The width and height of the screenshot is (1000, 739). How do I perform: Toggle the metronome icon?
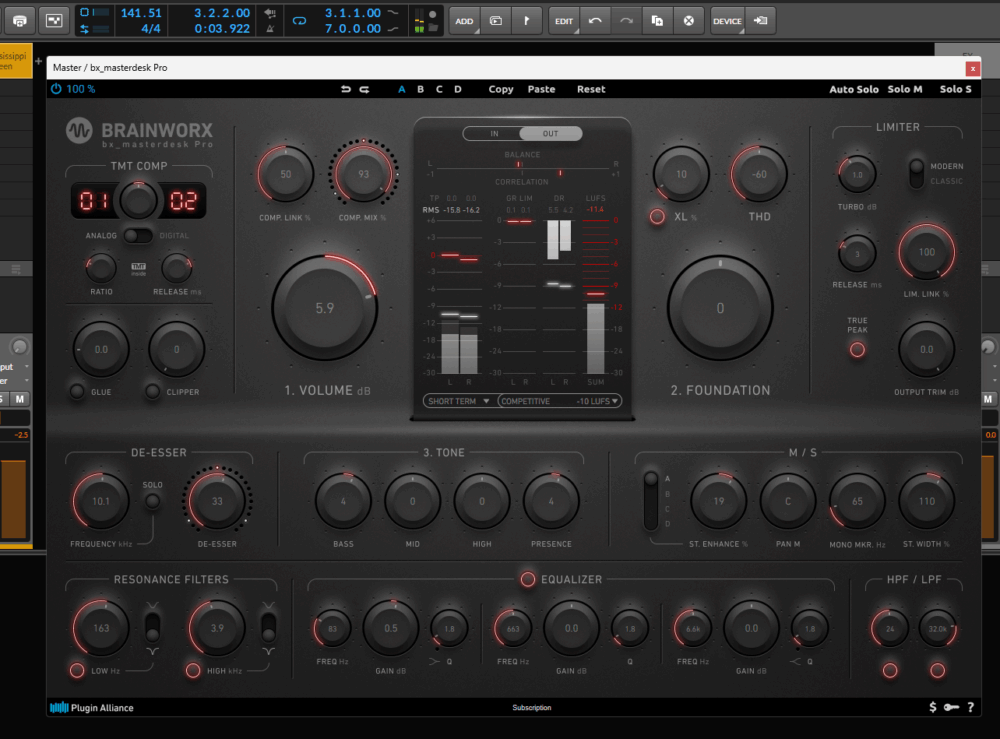(x=270, y=29)
